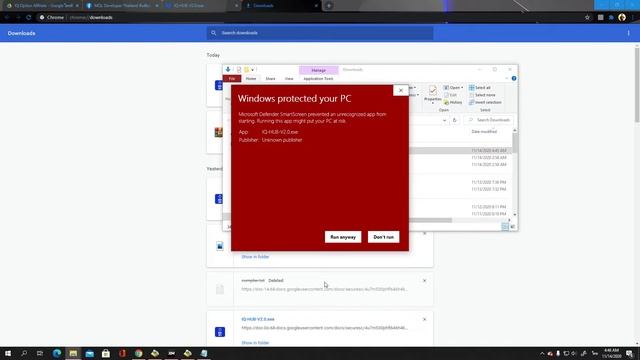Viewport: 640px width, 360px height.
Task: Remove the deleted download entry
Action: tap(424, 281)
